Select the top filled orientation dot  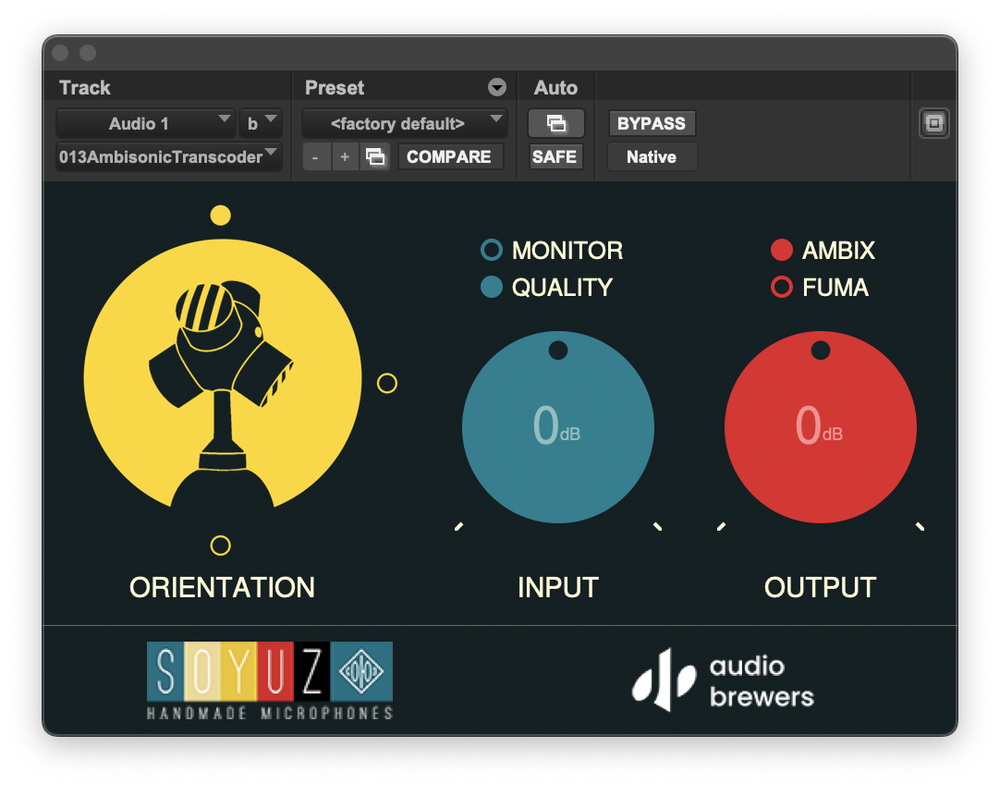[x=221, y=215]
